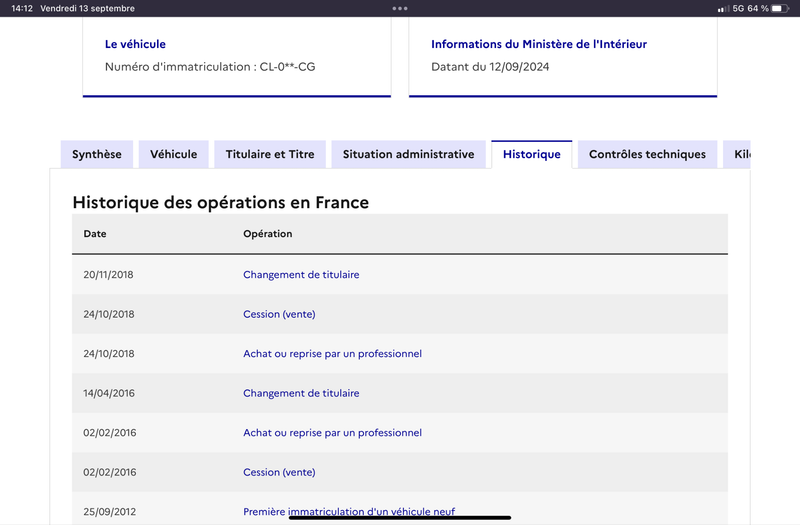
Task: Click Informations du Ministère de l'Intérieur title
Action: pyautogui.click(x=539, y=44)
